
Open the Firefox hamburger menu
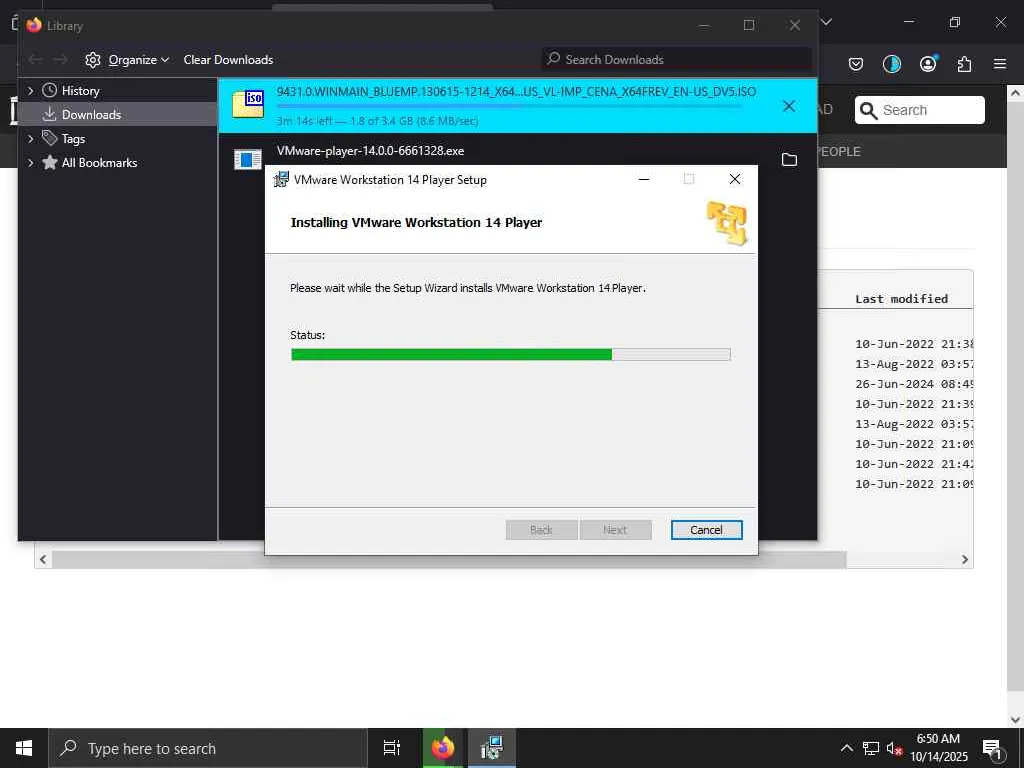[x=1000, y=63]
